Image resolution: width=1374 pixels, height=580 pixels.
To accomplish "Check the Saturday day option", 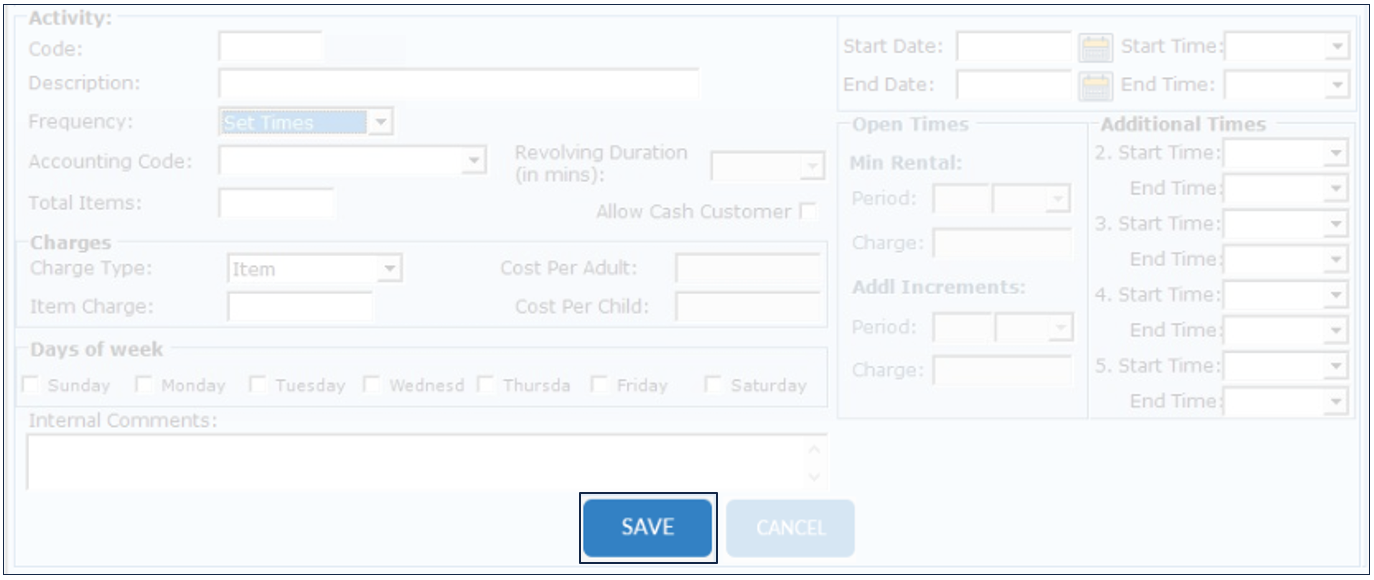I will tap(714, 385).
